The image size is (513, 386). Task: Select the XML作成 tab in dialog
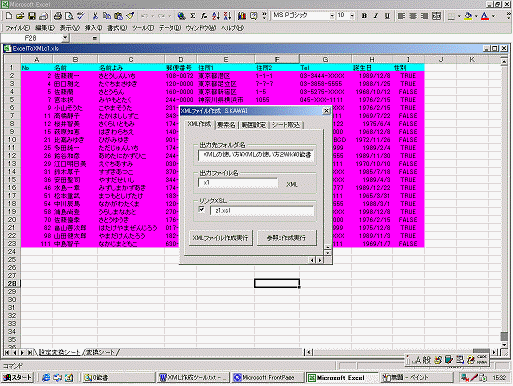(199, 124)
